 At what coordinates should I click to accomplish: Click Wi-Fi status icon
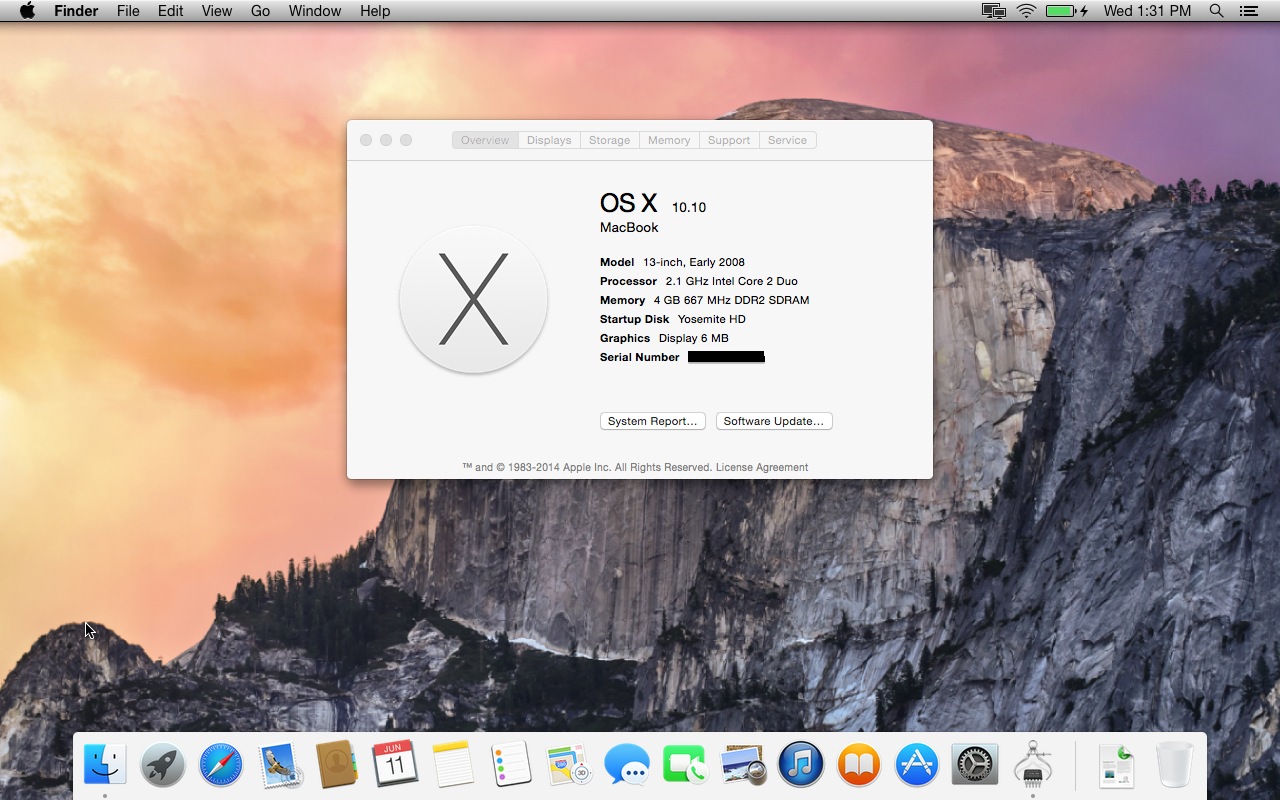point(1026,11)
